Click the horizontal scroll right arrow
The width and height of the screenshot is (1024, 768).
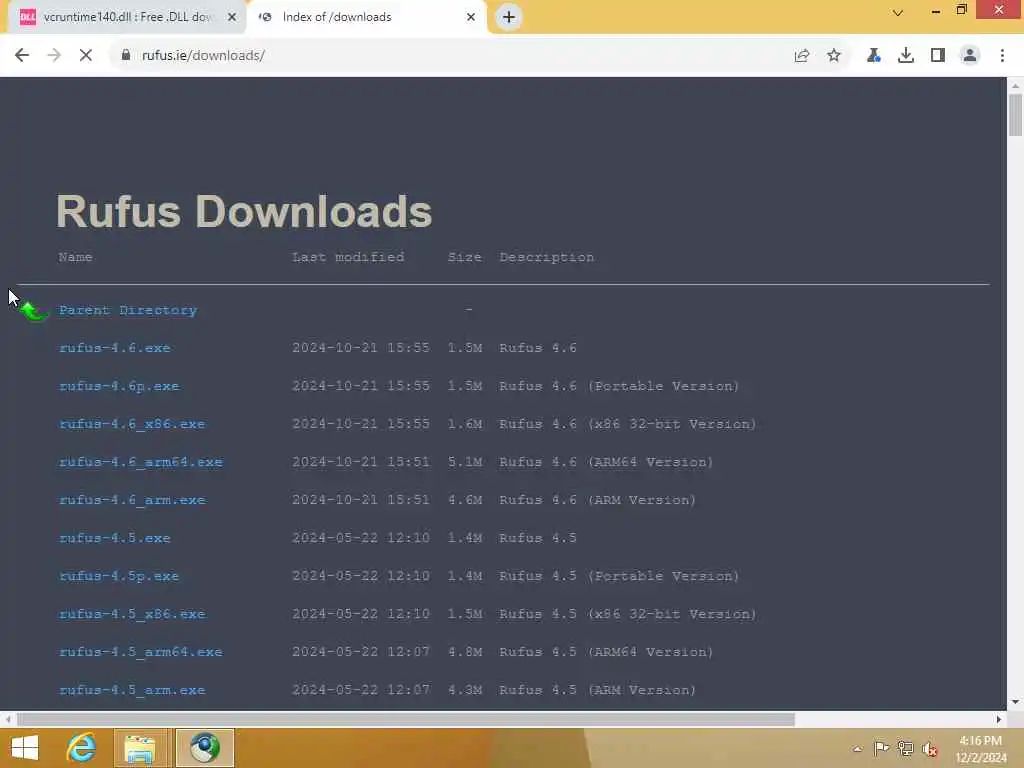pyautogui.click(x=999, y=719)
